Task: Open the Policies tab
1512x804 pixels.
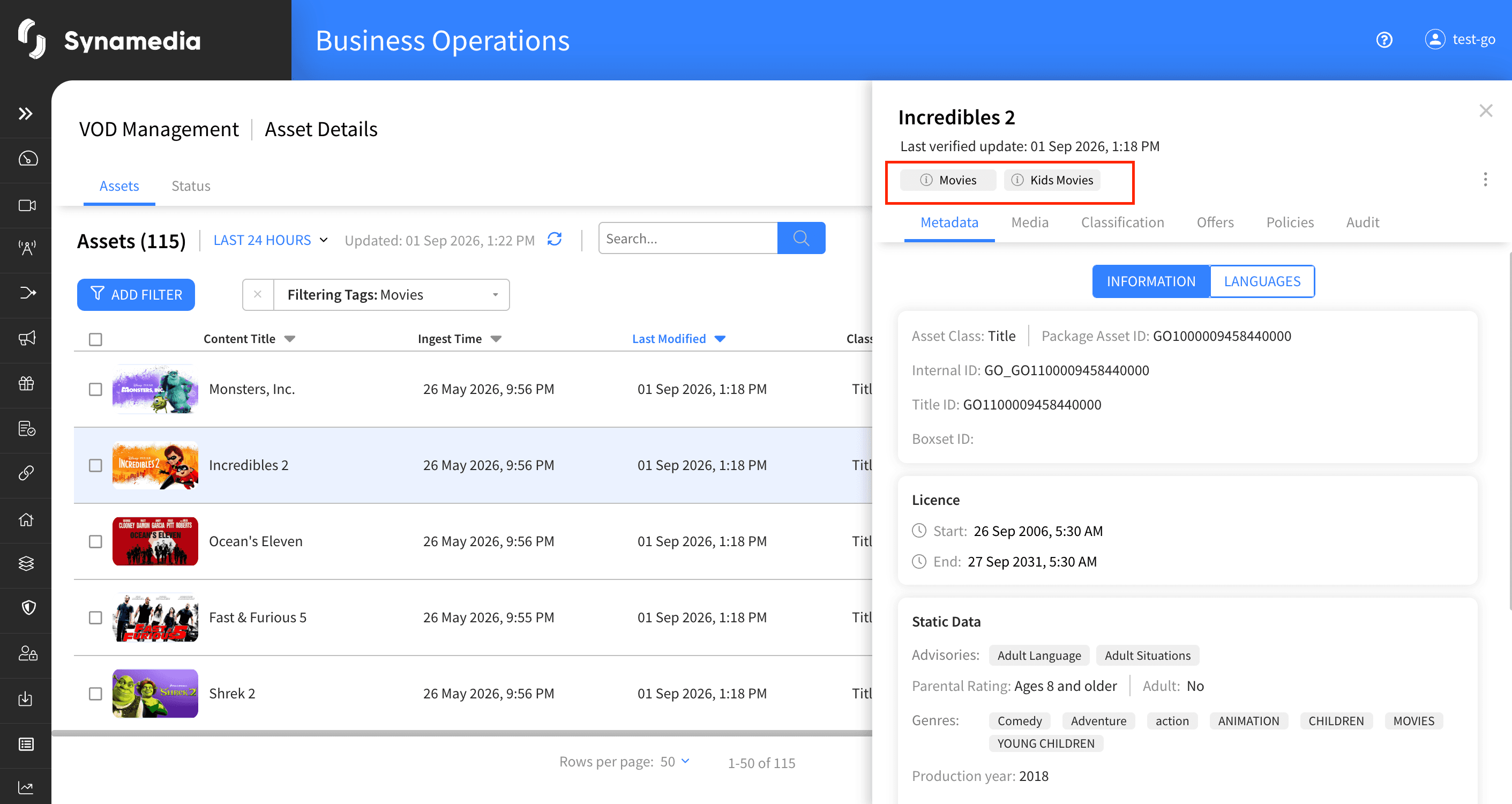Action: point(1290,222)
